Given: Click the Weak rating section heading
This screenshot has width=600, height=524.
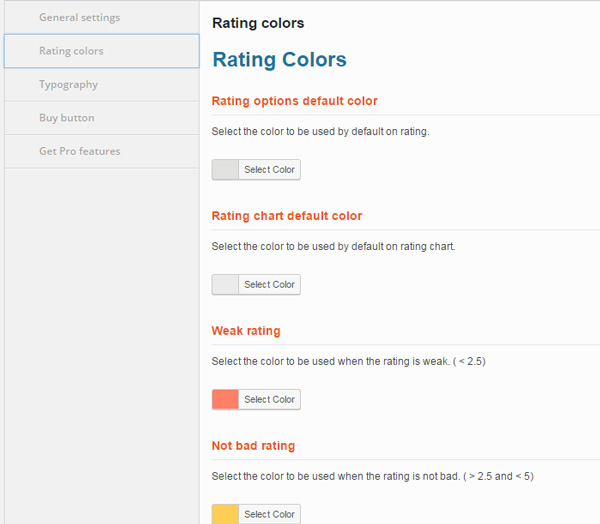Looking at the screenshot, I should click(246, 331).
